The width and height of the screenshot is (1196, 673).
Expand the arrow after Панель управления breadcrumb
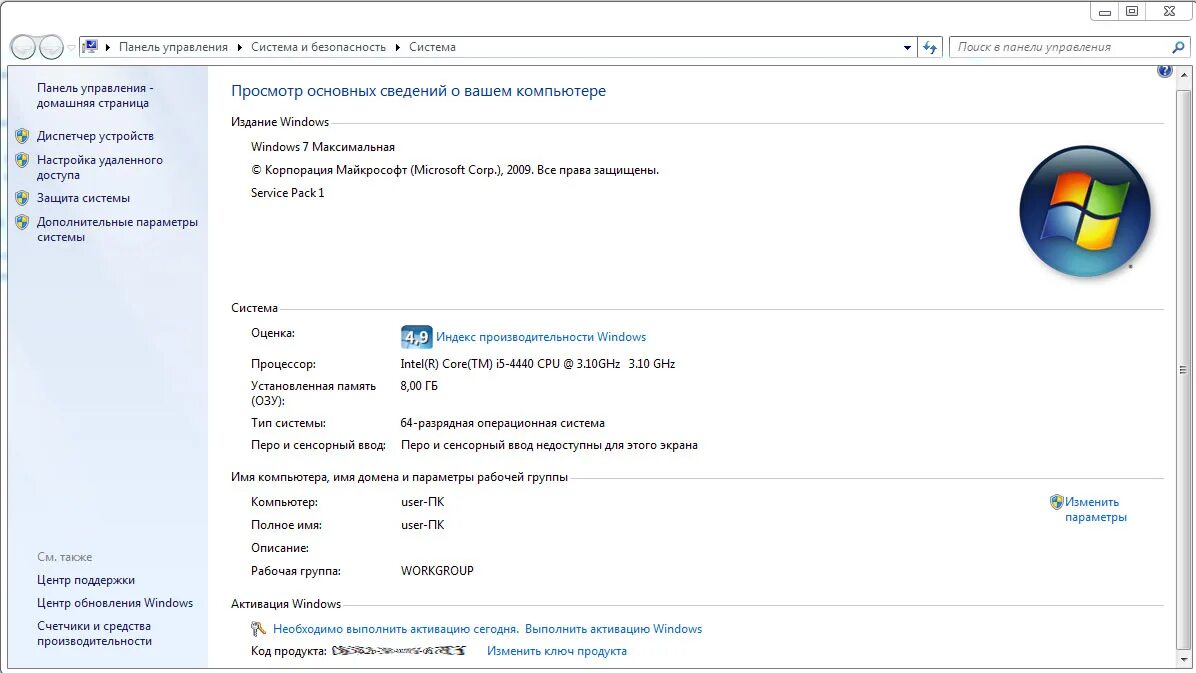click(240, 47)
